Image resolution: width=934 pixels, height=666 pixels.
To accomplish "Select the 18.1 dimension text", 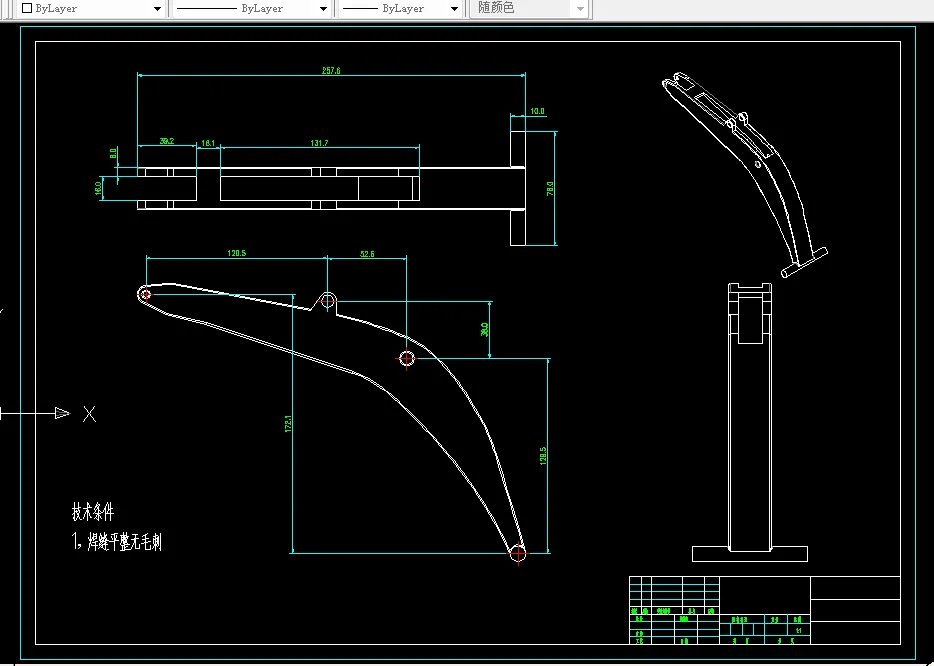I will (x=208, y=144).
